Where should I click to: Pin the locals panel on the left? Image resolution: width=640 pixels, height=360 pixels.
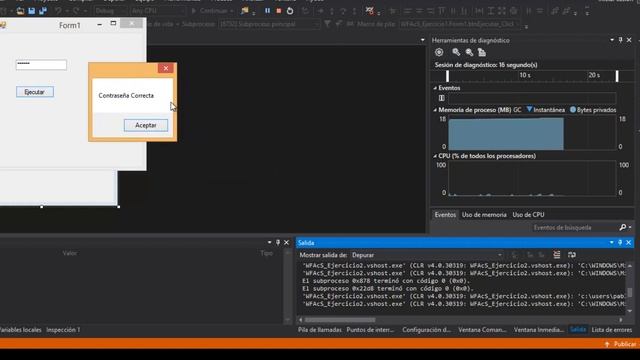tap(278, 242)
